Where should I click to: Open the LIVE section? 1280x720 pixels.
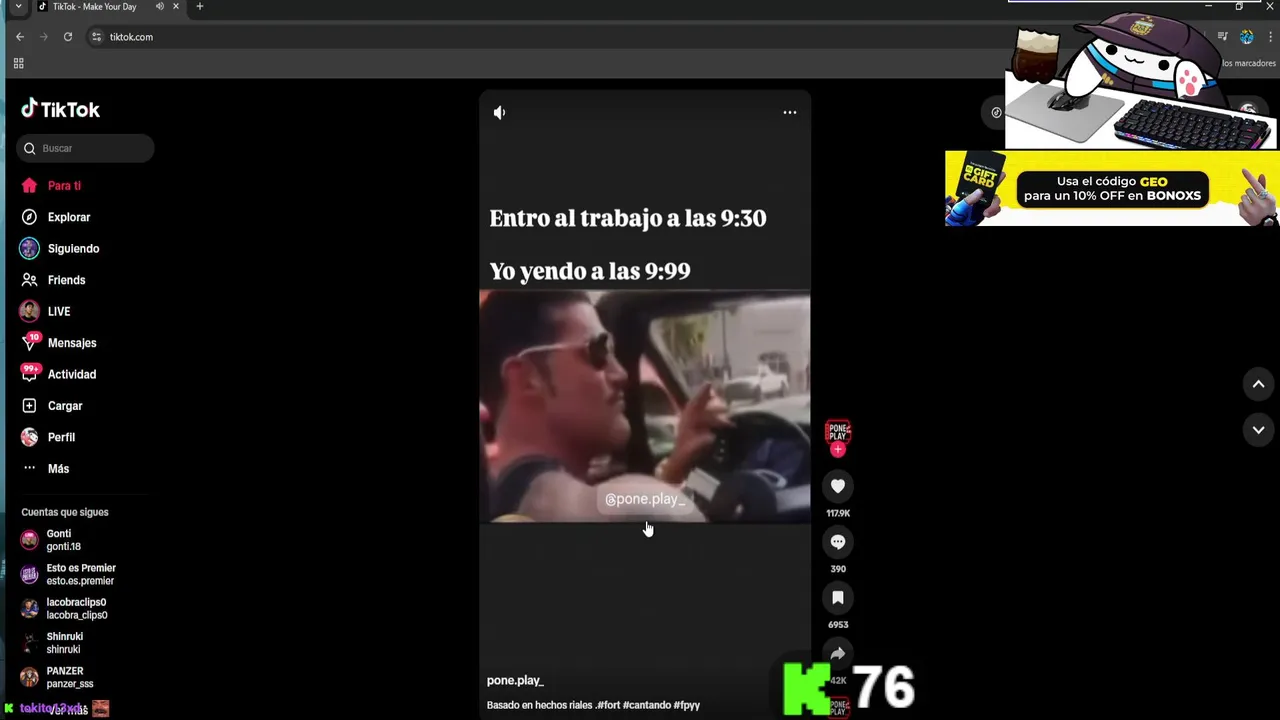click(59, 312)
